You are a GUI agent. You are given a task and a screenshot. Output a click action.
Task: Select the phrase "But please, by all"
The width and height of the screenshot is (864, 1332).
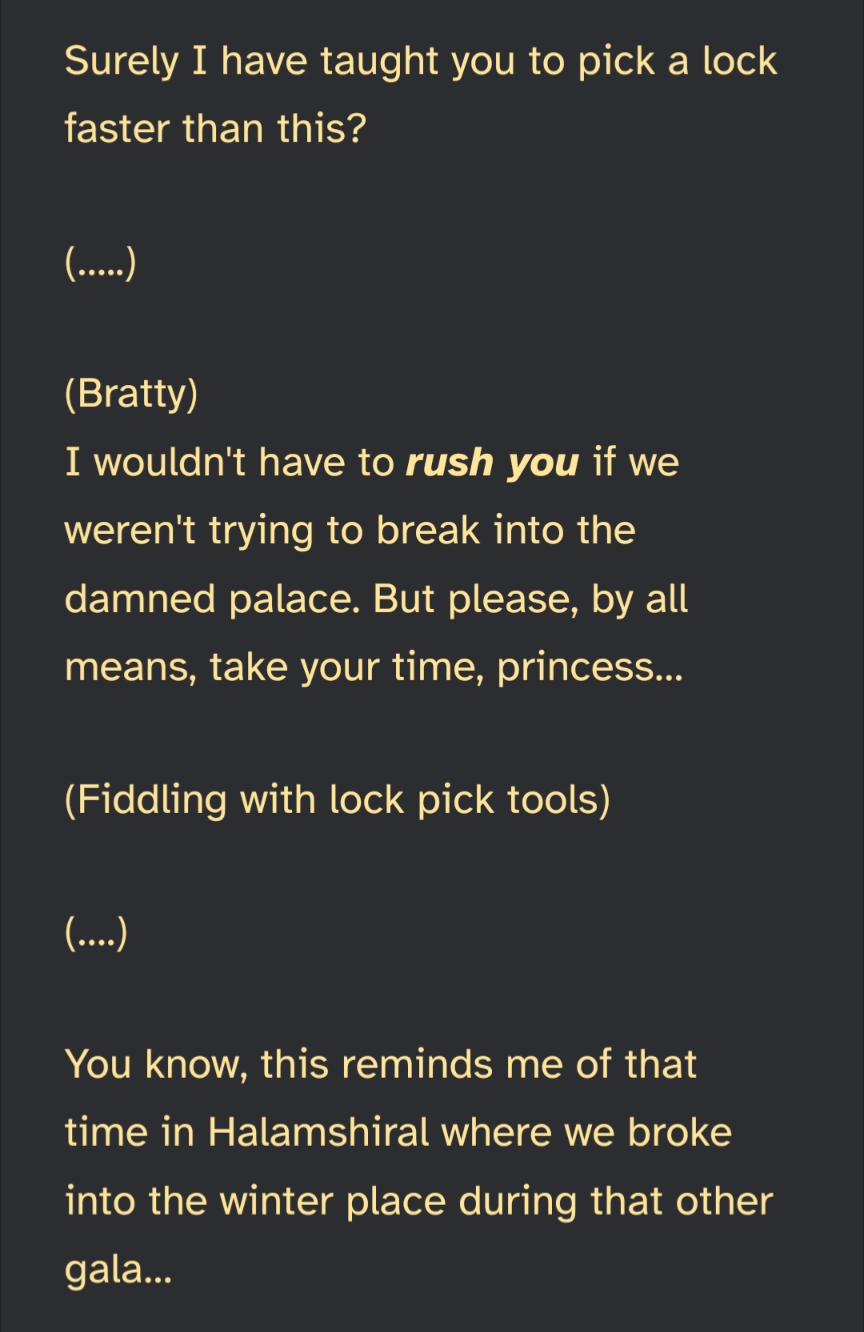[568, 599]
